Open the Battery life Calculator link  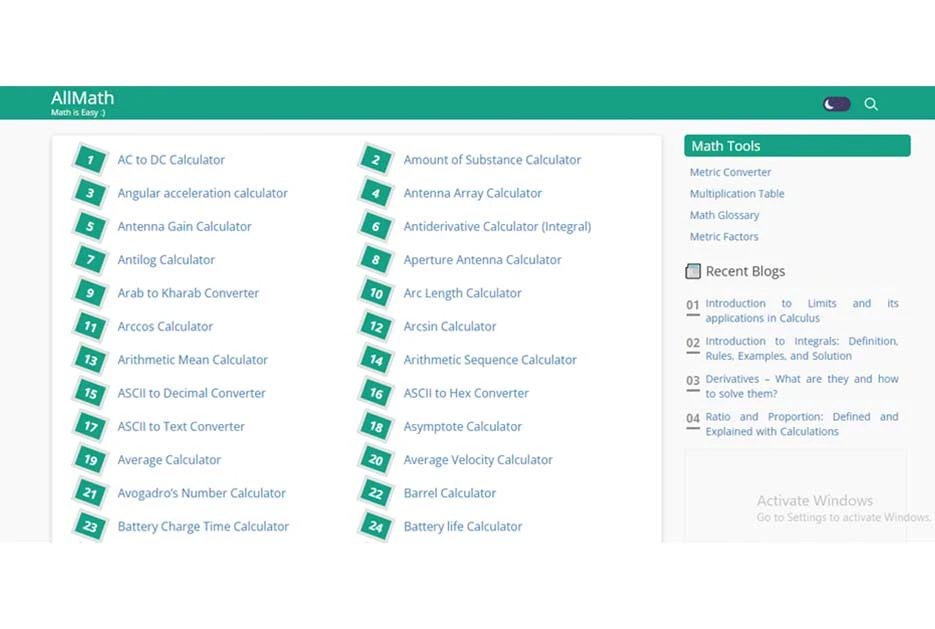coord(463,527)
